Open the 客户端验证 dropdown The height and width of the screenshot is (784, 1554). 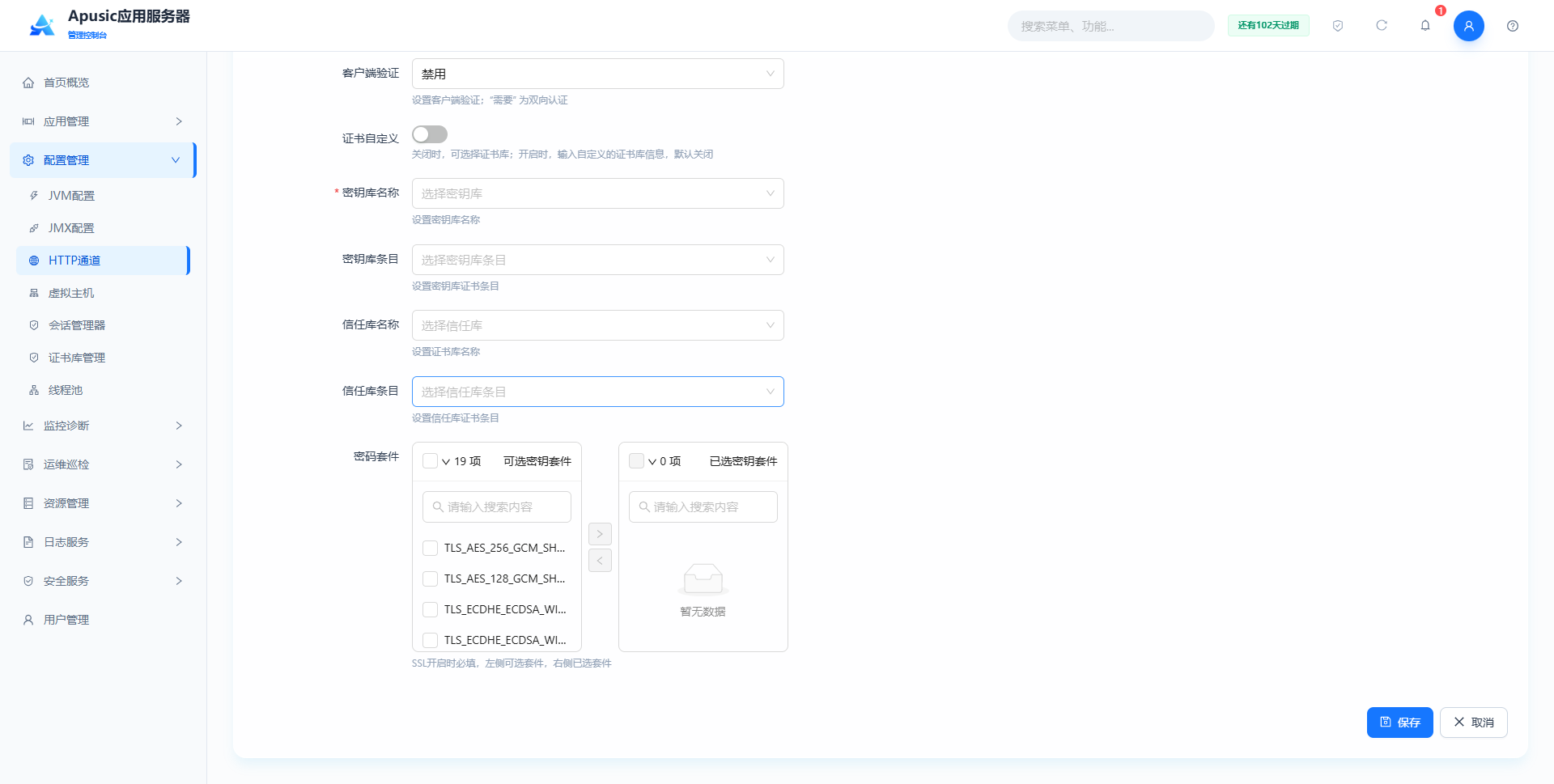click(598, 74)
